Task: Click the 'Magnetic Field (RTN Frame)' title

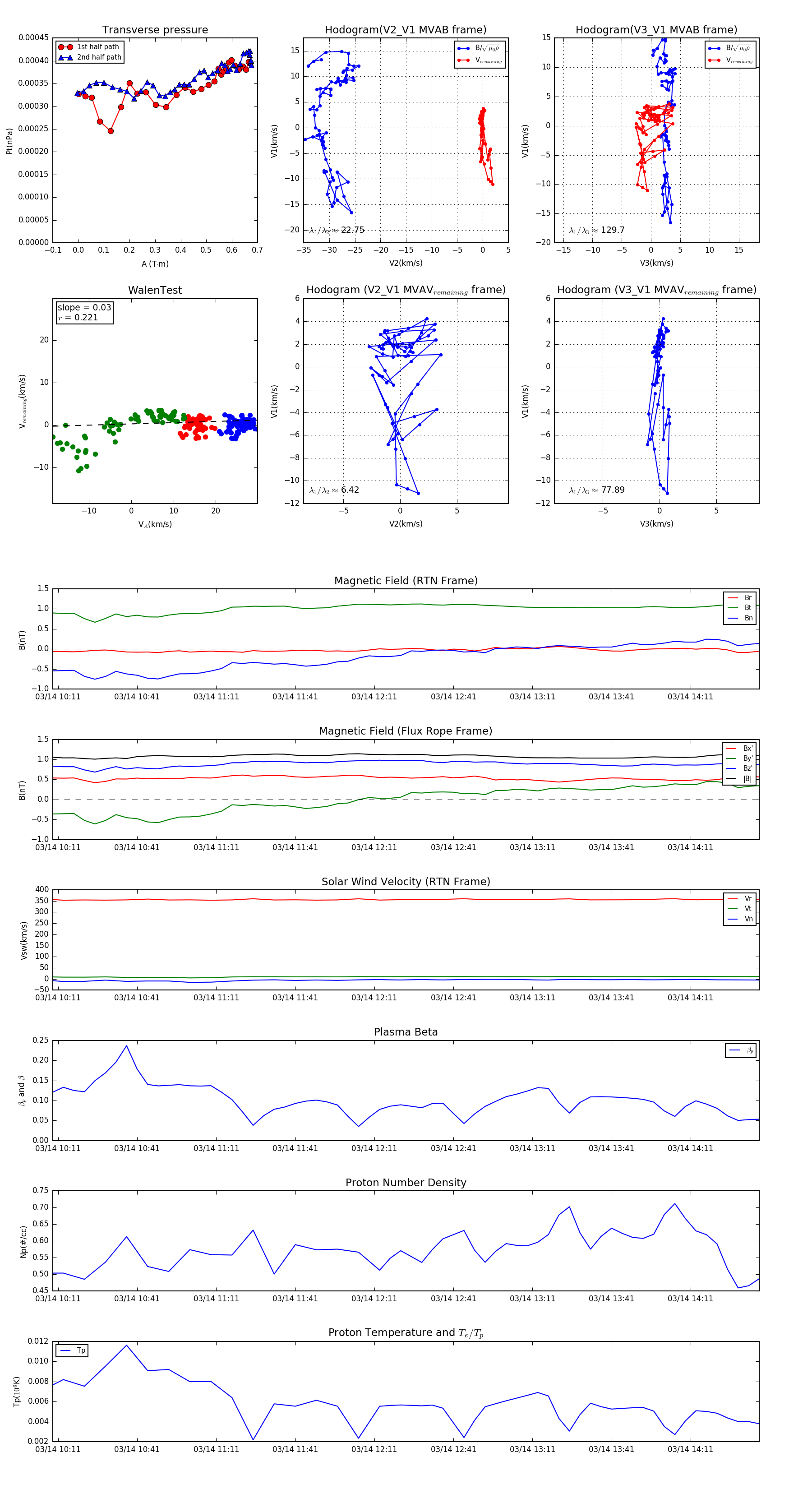Action: 406,581
